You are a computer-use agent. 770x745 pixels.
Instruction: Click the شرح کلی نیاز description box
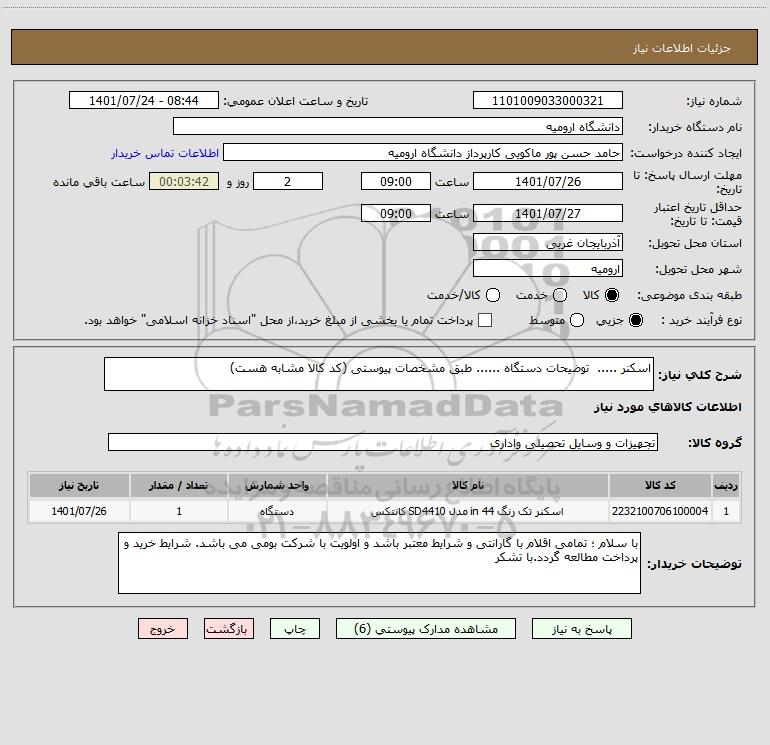point(379,374)
